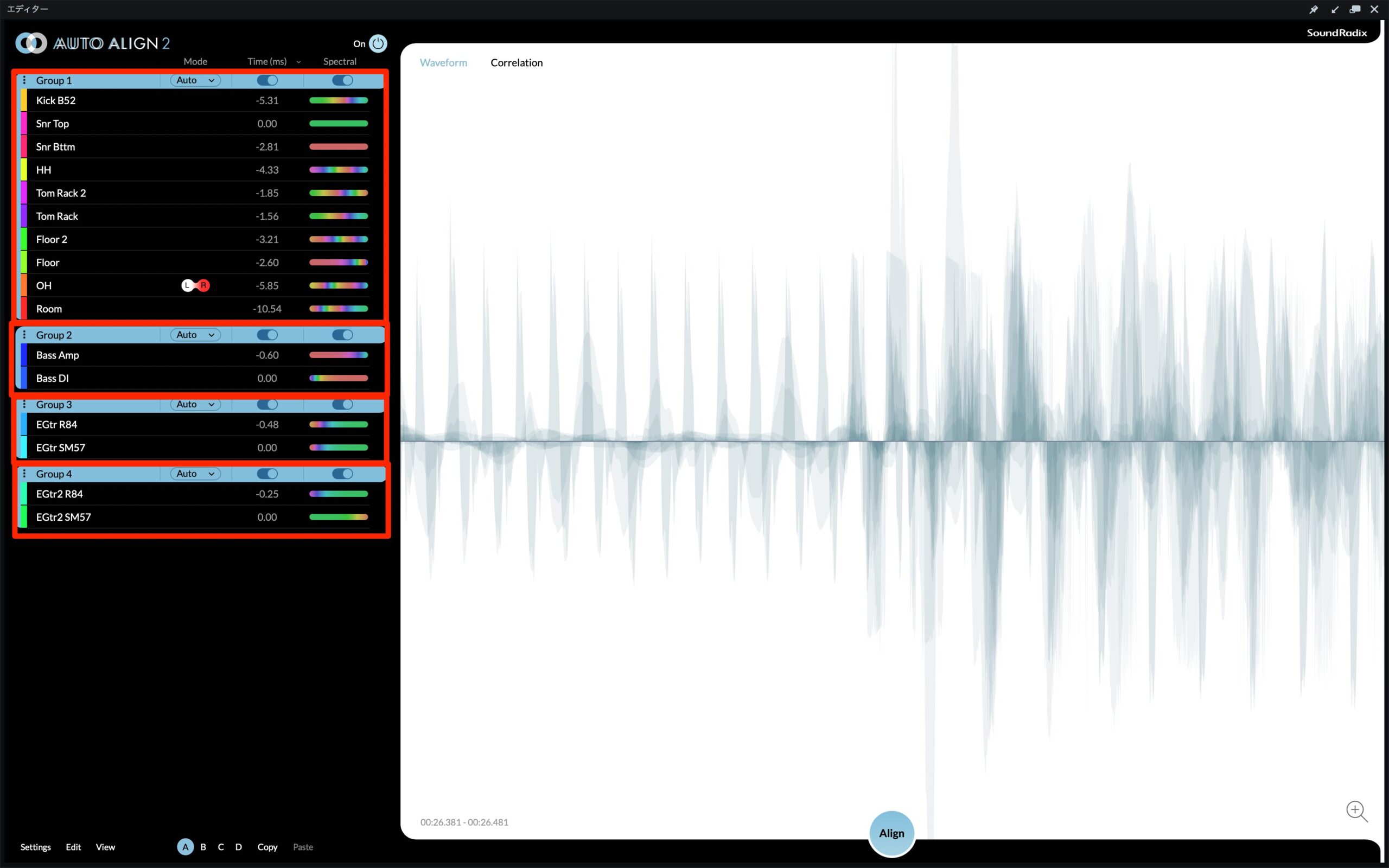Open Group 2 Auto mode dropdown
The image size is (1389, 868).
(x=195, y=335)
